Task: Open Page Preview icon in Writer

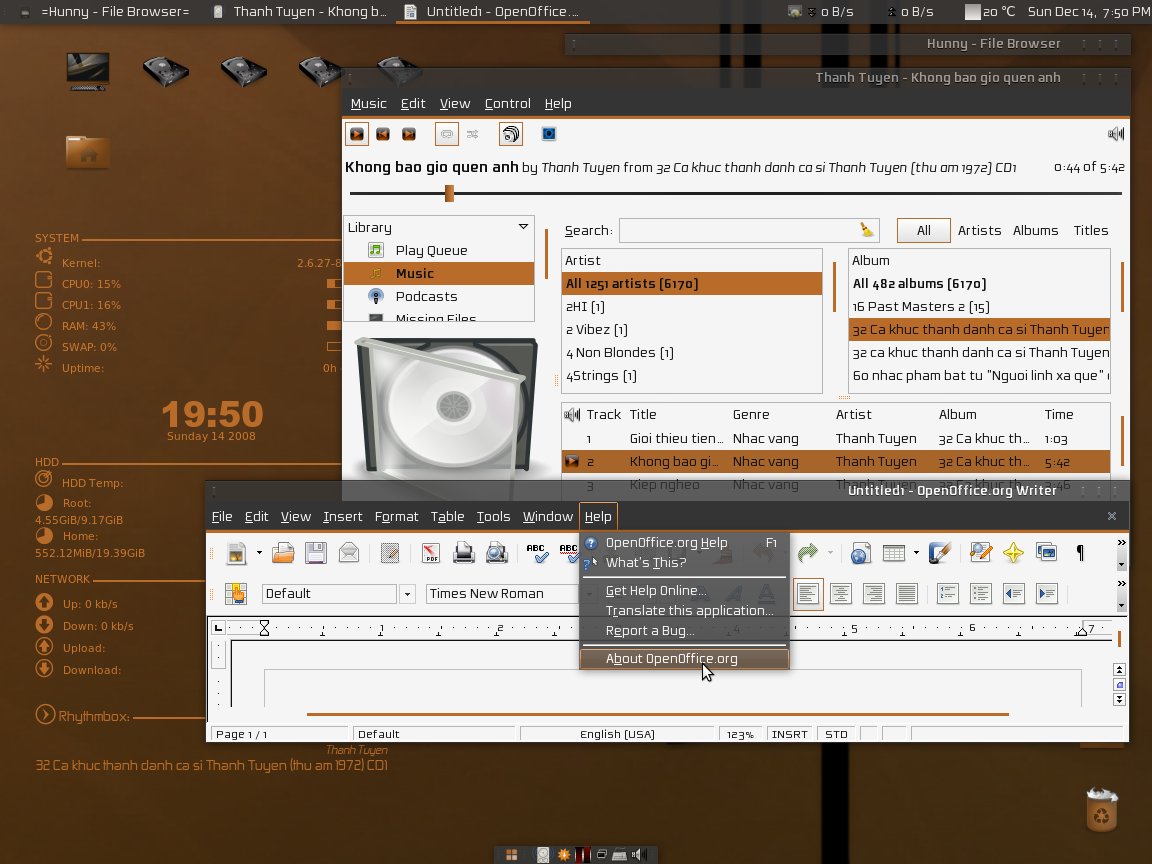Action: tap(497, 552)
